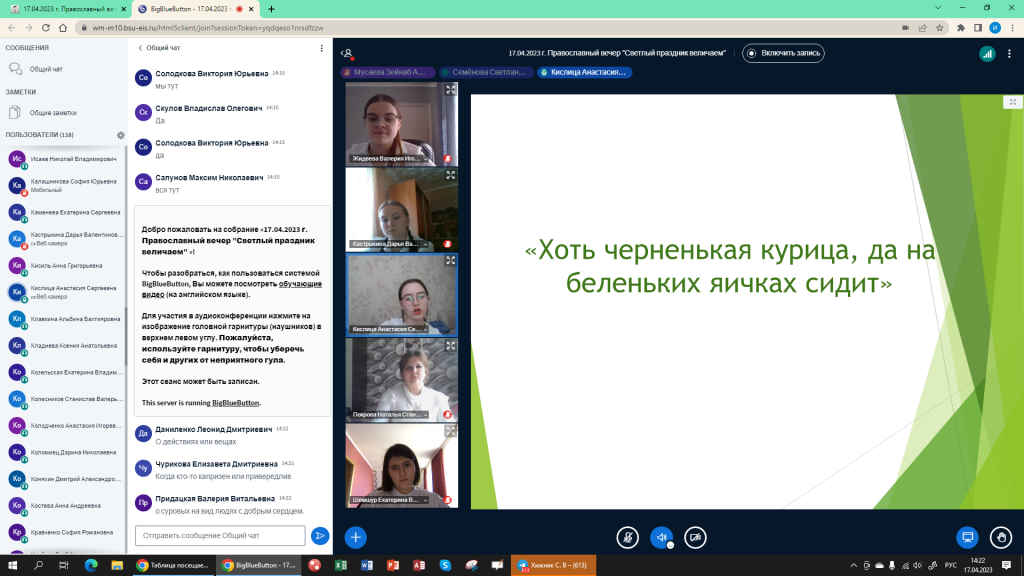
Task: Switch to the Православный вечер browser tab
Action: (67, 9)
